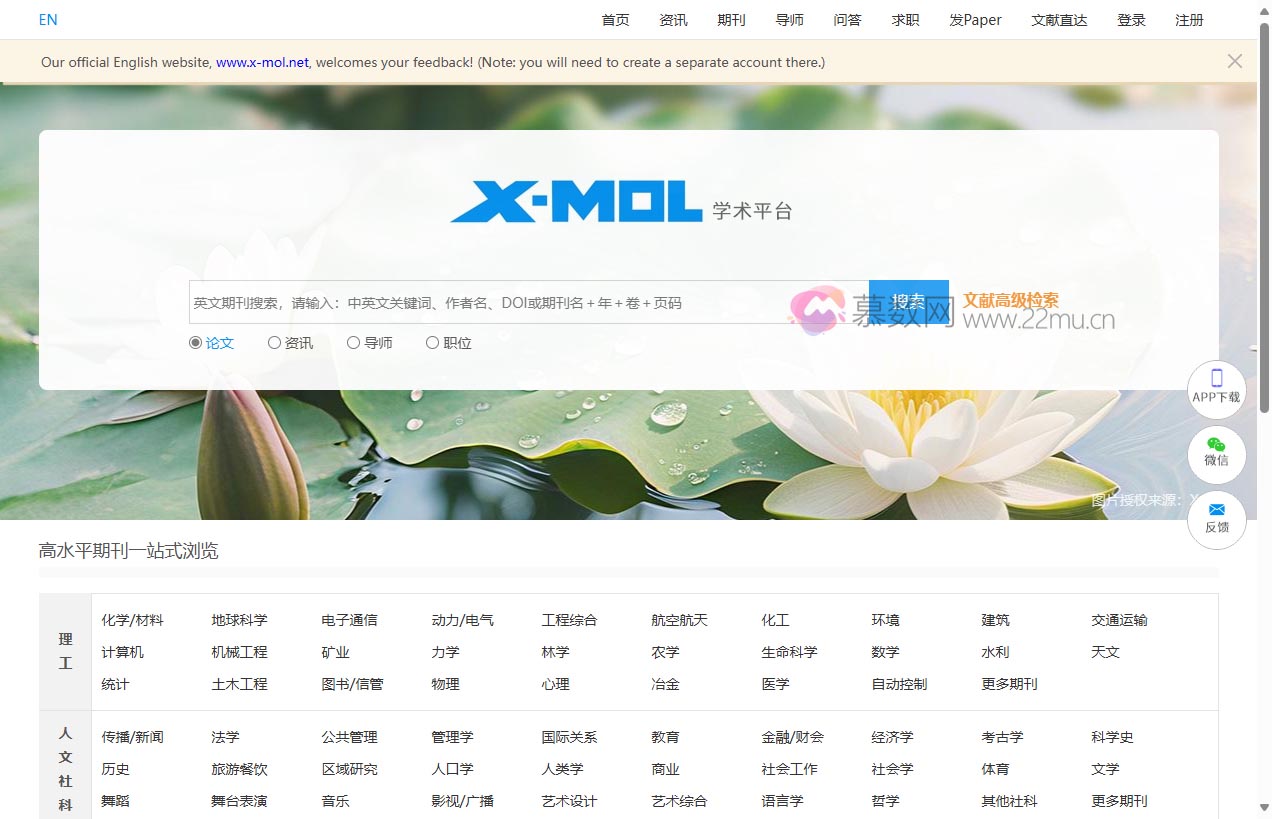This screenshot has height=819, width=1272.
Task: Open 文献直达 in the top navigation
Action: point(1058,19)
